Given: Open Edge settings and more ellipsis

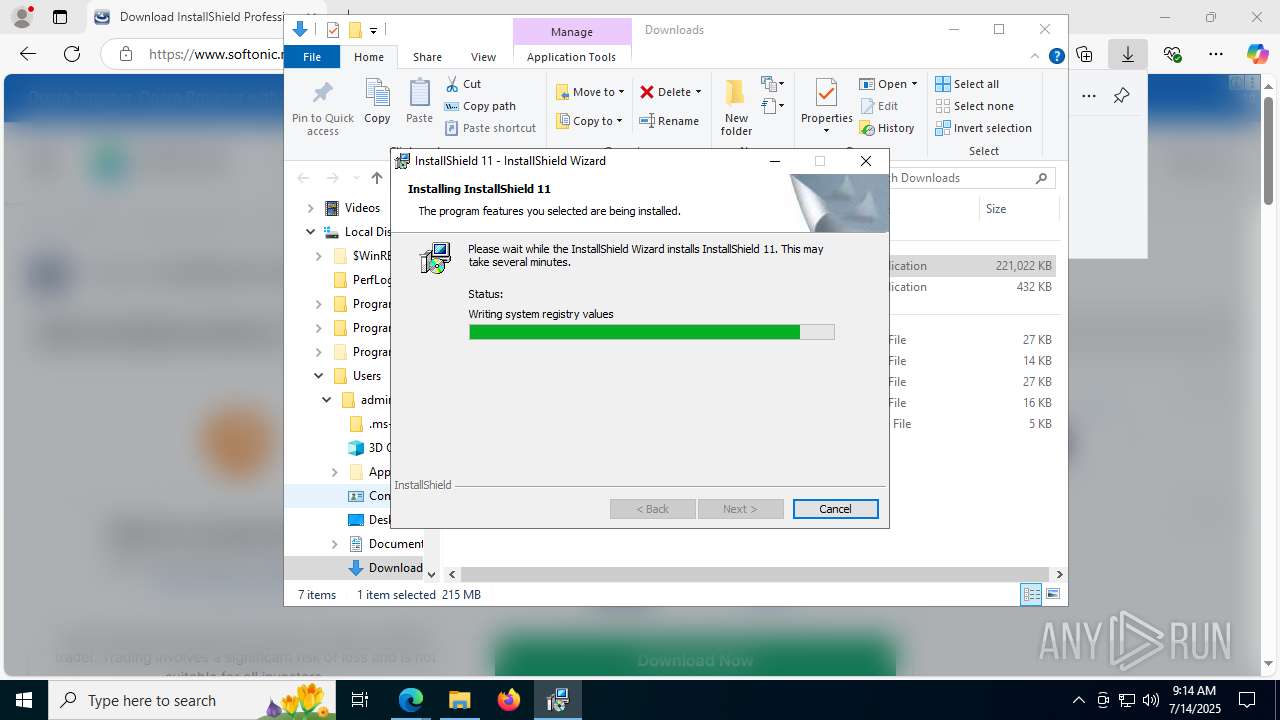Looking at the screenshot, I should [1216, 54].
